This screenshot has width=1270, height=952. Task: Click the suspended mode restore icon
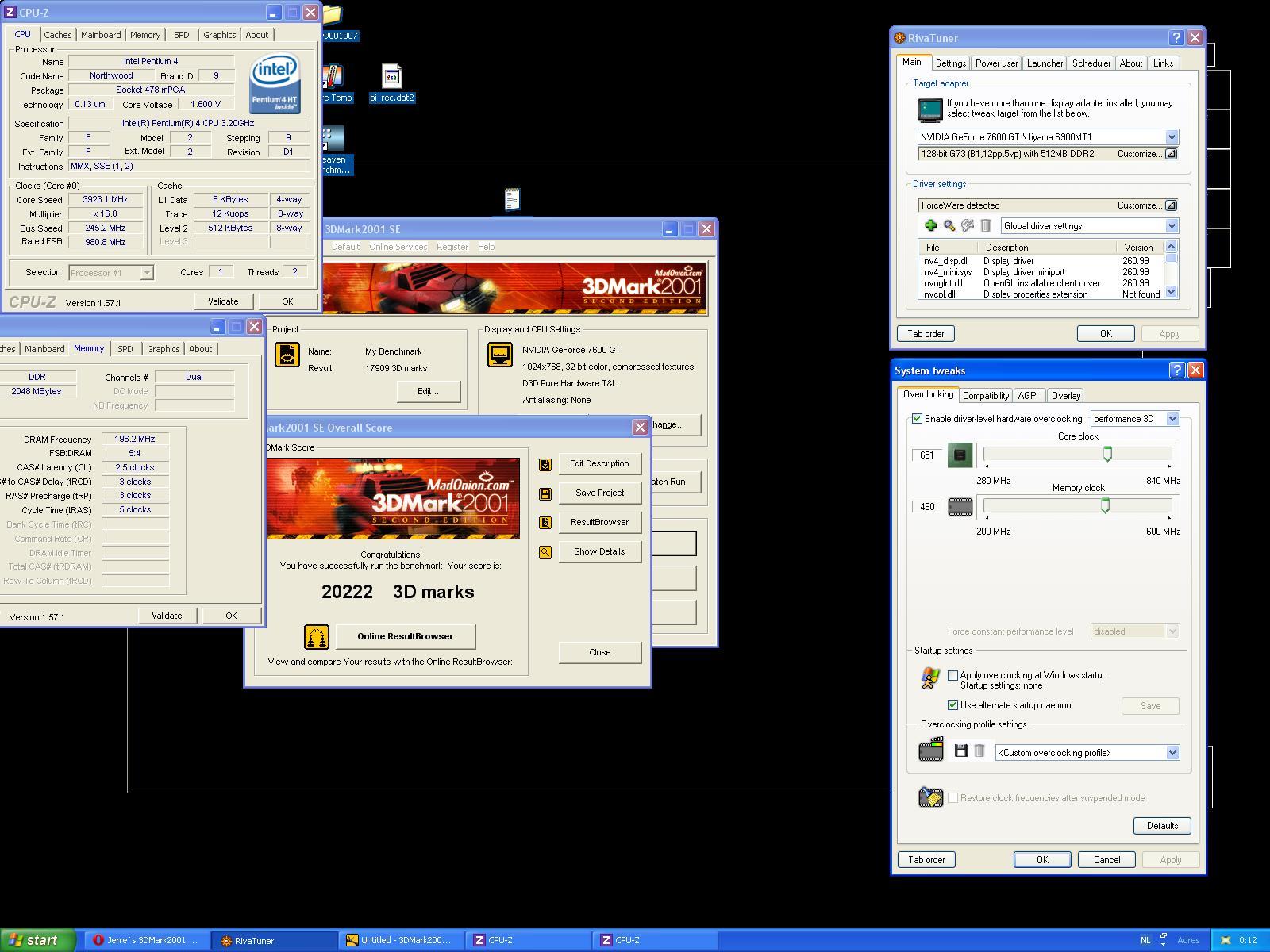[x=930, y=797]
